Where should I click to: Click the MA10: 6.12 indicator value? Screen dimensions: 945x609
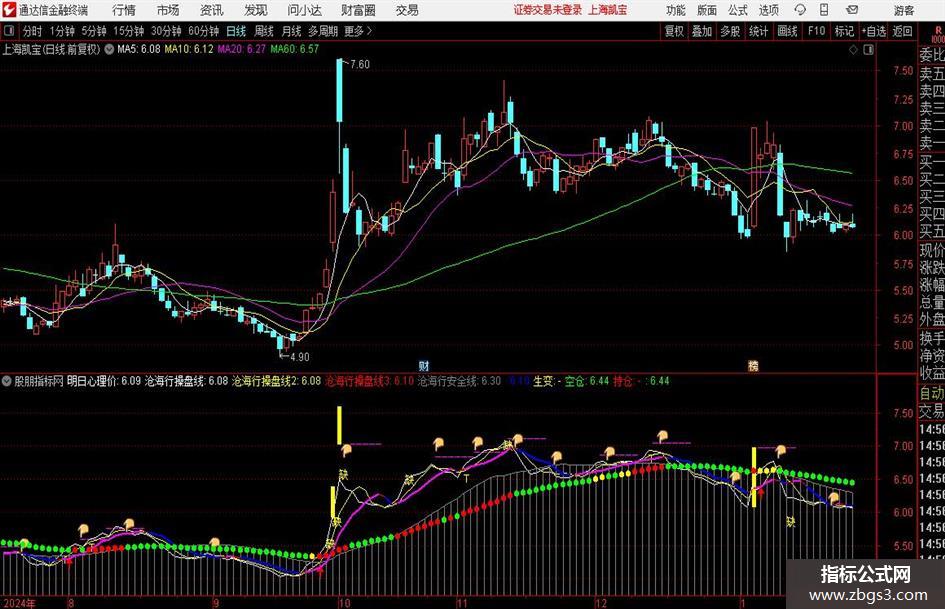click(189, 49)
